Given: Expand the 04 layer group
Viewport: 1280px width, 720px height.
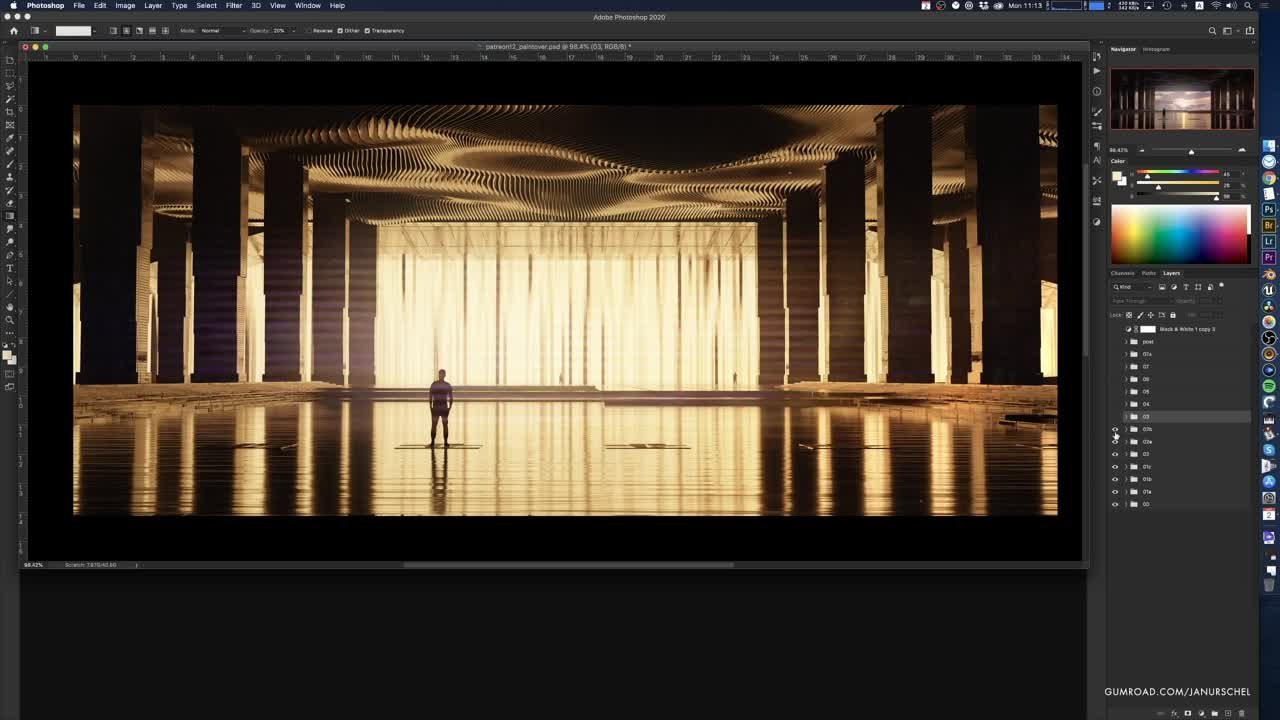Looking at the screenshot, I should click(x=1126, y=404).
